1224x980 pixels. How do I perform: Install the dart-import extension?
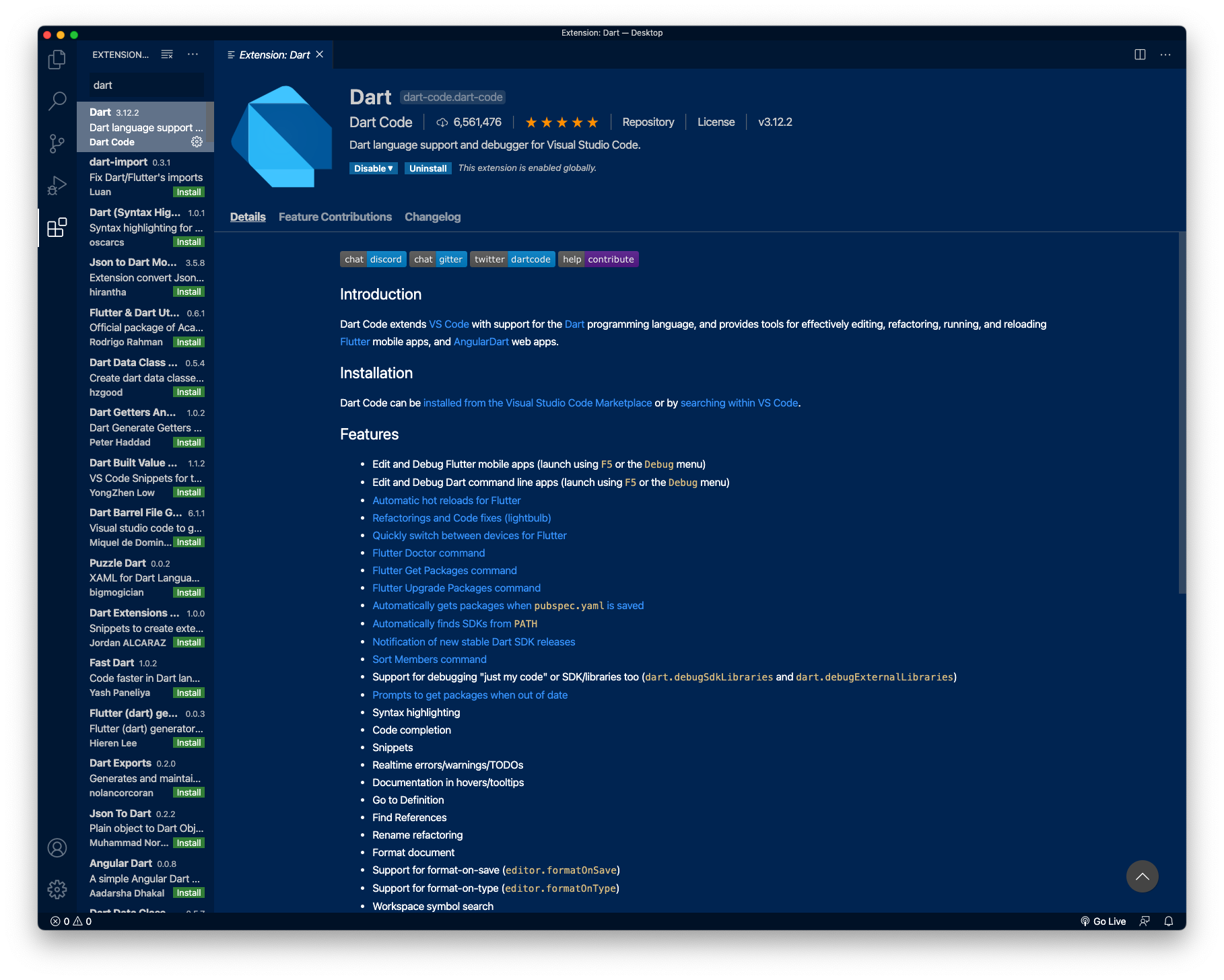pyautogui.click(x=189, y=192)
